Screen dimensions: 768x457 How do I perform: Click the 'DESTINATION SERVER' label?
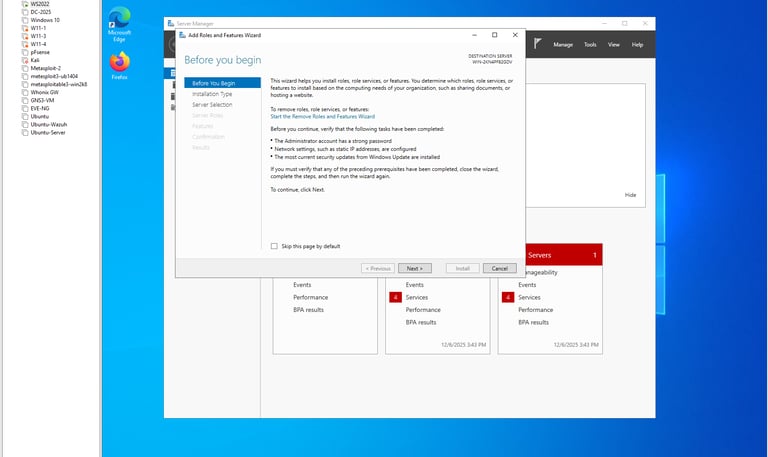tap(490, 56)
